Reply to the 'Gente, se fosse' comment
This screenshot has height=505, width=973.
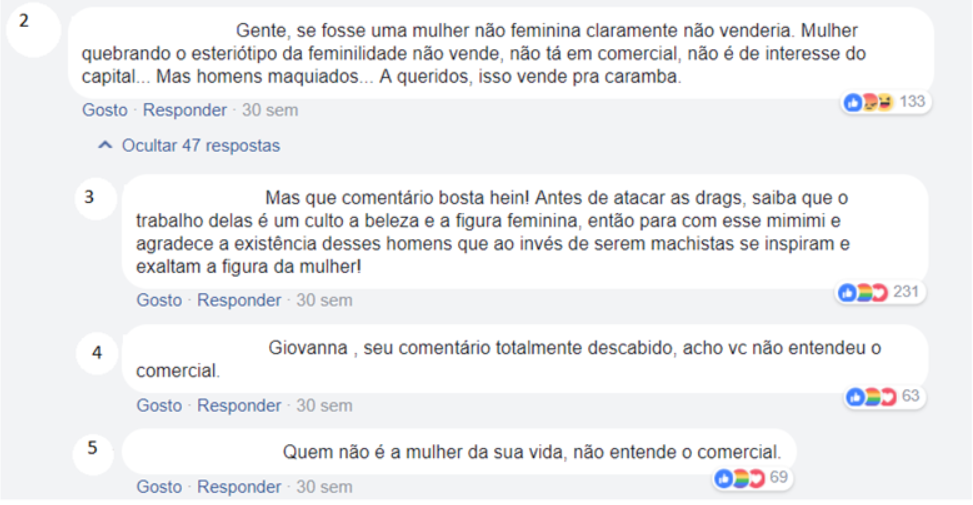(185, 110)
